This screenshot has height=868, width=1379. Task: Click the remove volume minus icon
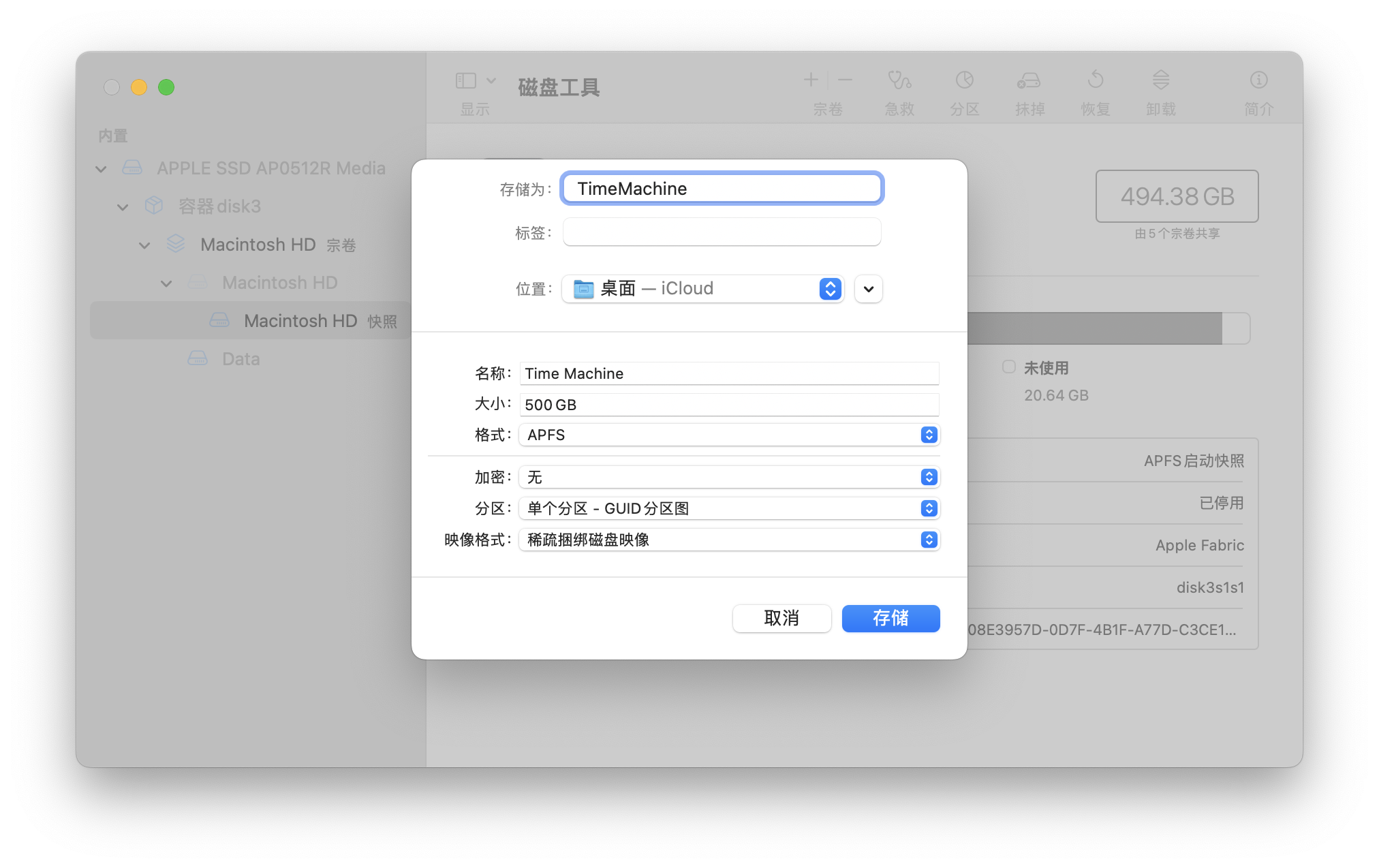point(845,80)
